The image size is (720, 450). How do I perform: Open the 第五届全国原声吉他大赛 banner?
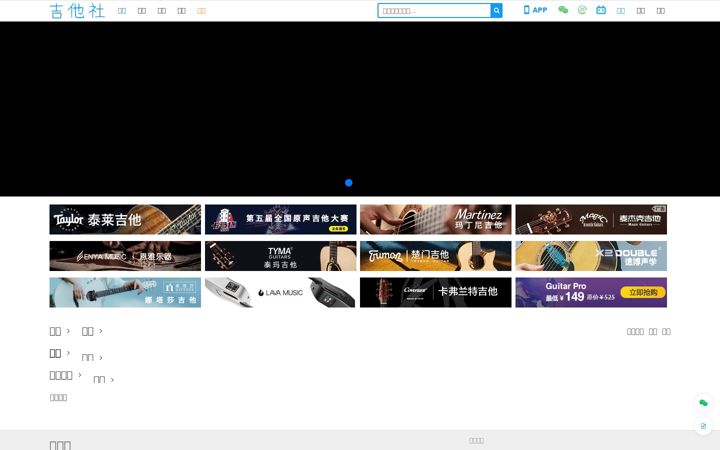click(x=281, y=219)
